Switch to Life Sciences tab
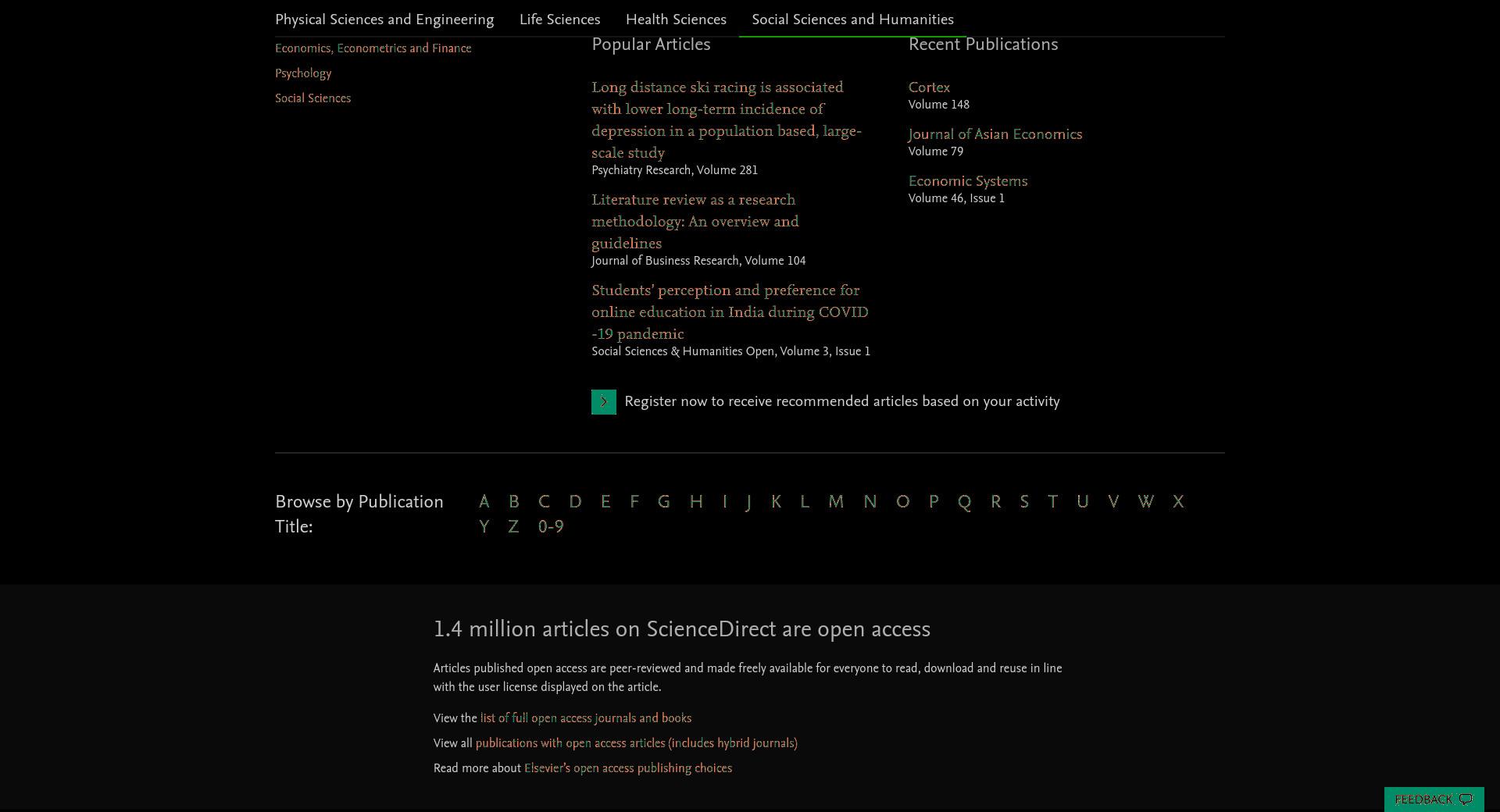The image size is (1500, 812). [559, 20]
